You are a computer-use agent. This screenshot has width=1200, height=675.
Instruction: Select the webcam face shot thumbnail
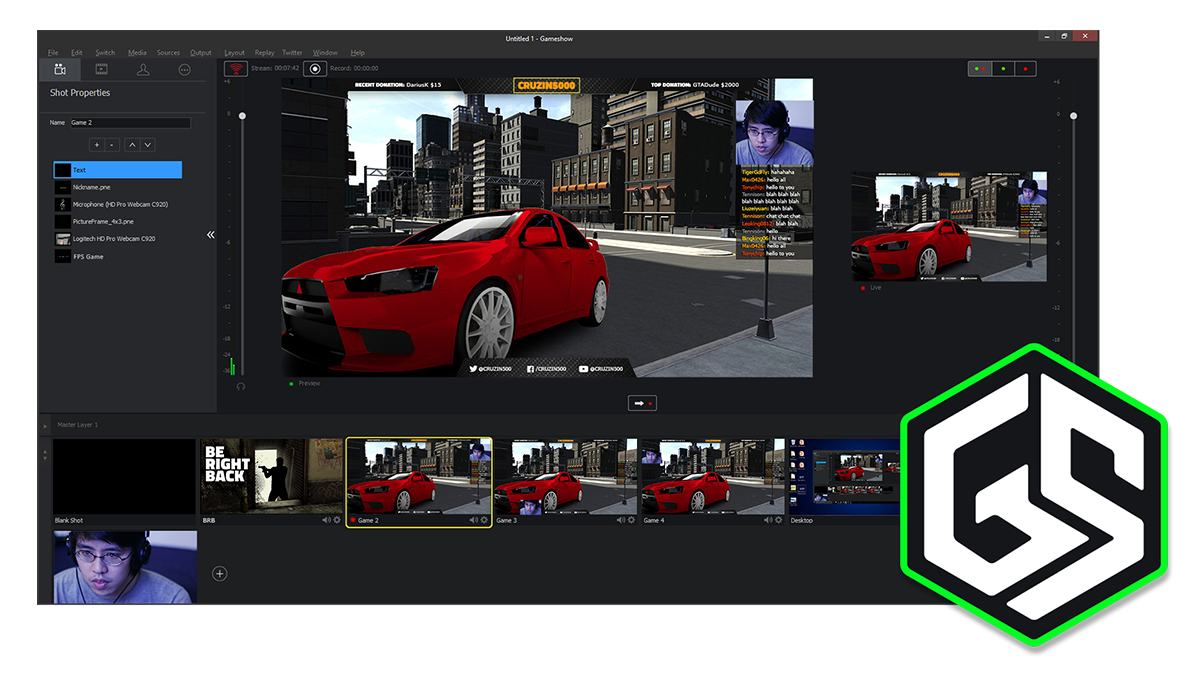[125, 567]
